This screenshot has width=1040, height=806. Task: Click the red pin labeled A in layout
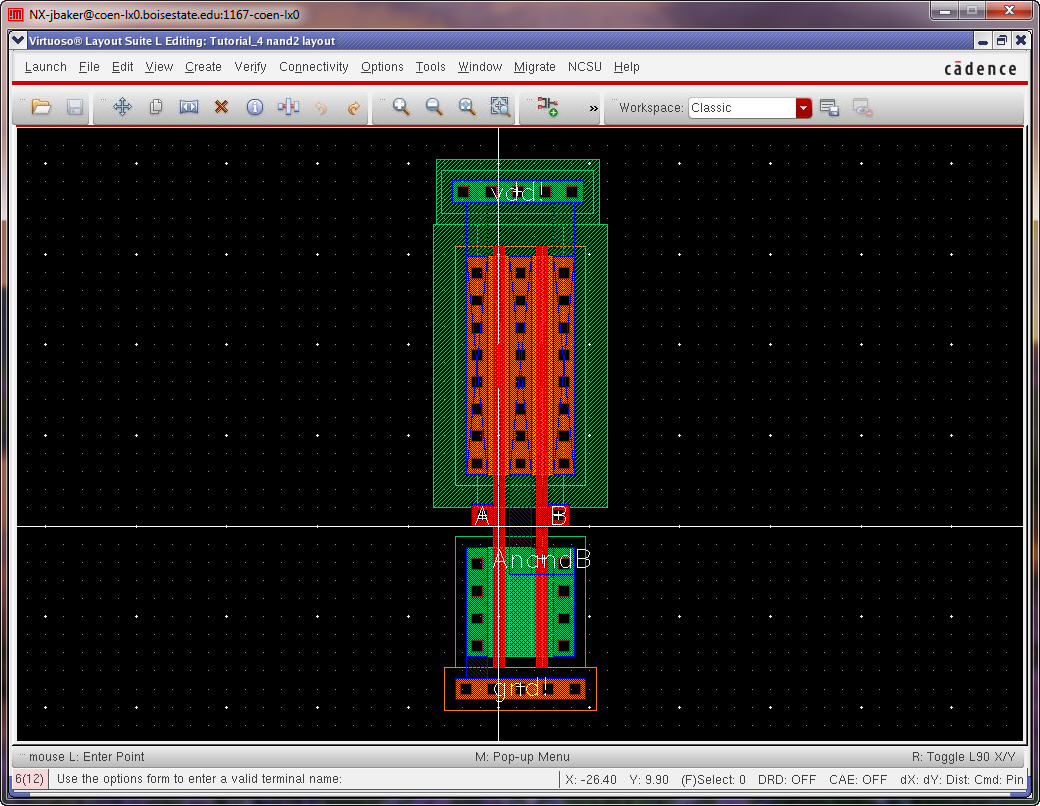(482, 516)
